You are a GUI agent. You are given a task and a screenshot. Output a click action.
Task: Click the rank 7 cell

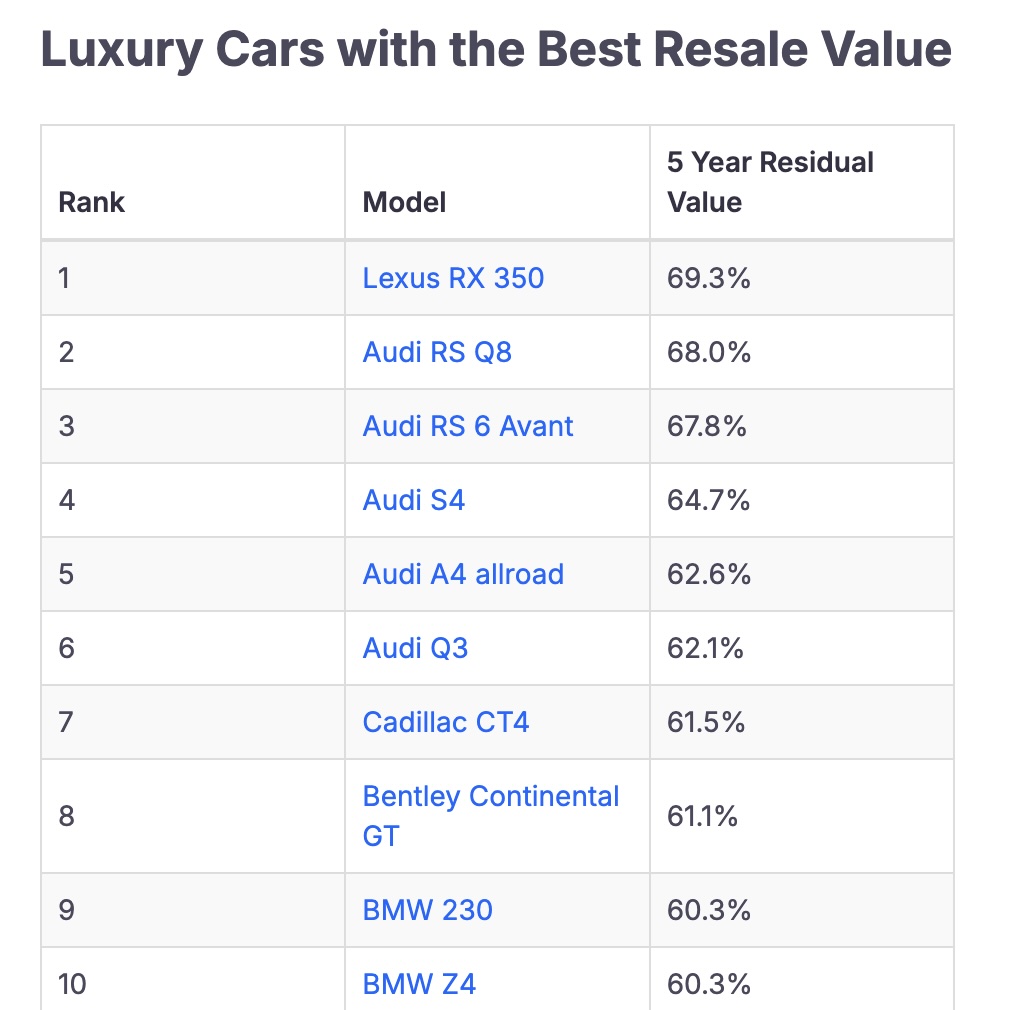(x=67, y=721)
